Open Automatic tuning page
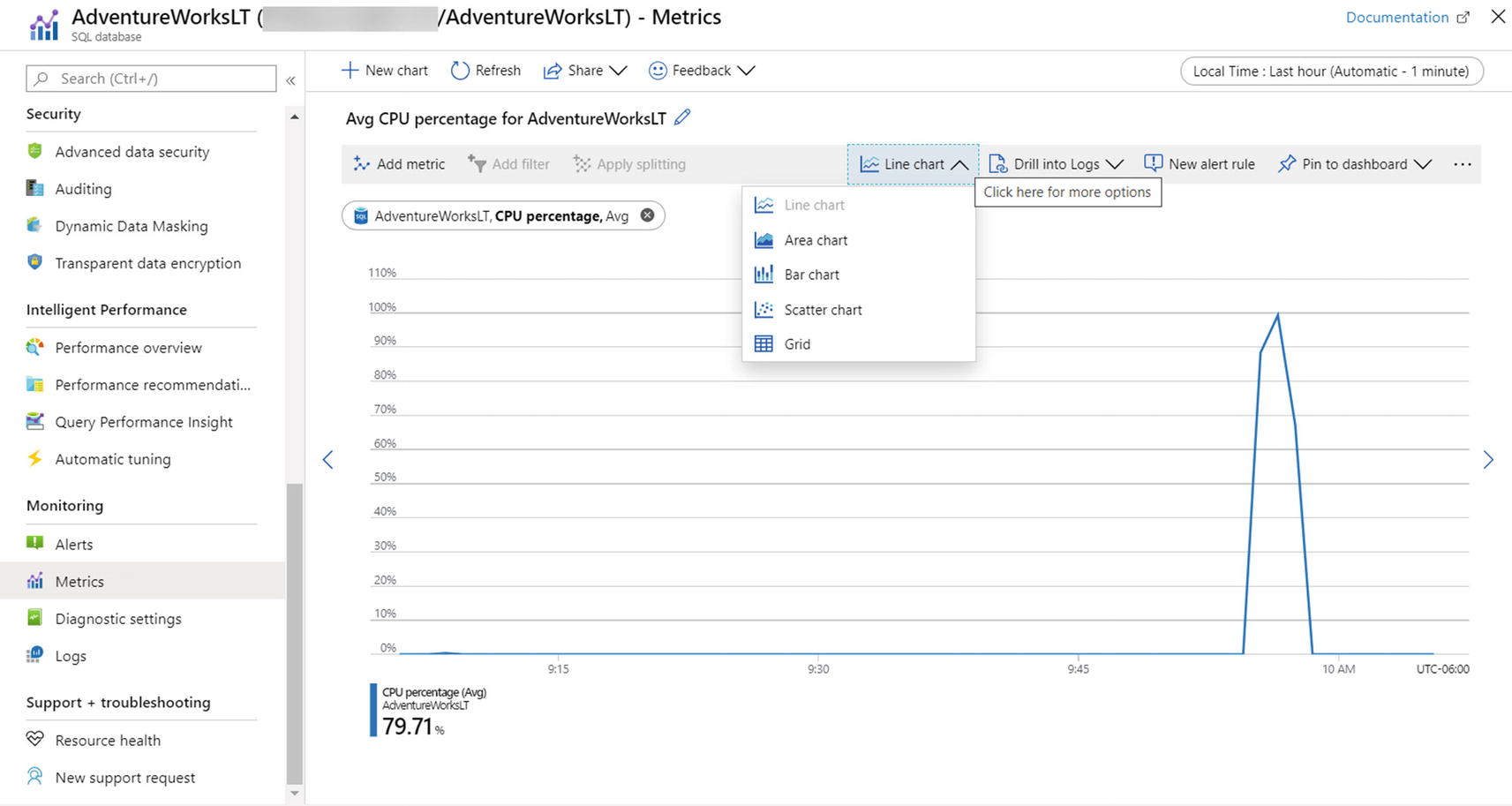This screenshot has height=806, width=1512. [x=113, y=459]
